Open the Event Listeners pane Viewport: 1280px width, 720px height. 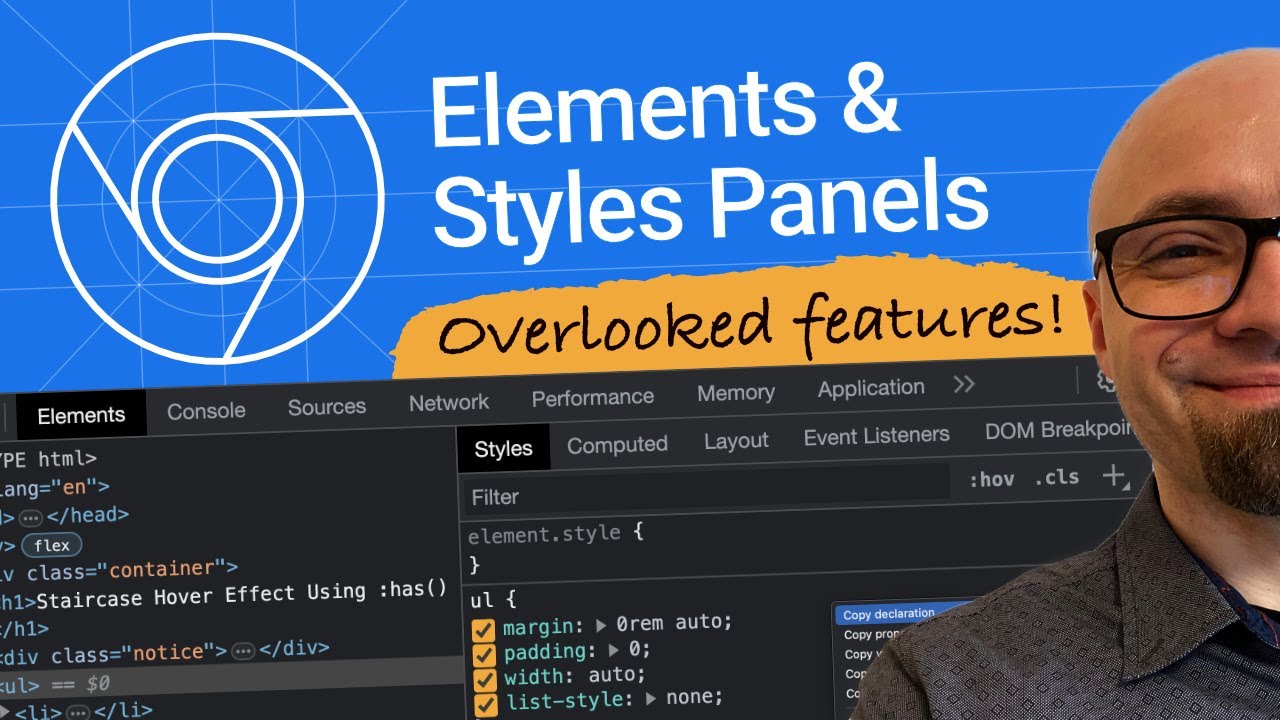coord(876,436)
